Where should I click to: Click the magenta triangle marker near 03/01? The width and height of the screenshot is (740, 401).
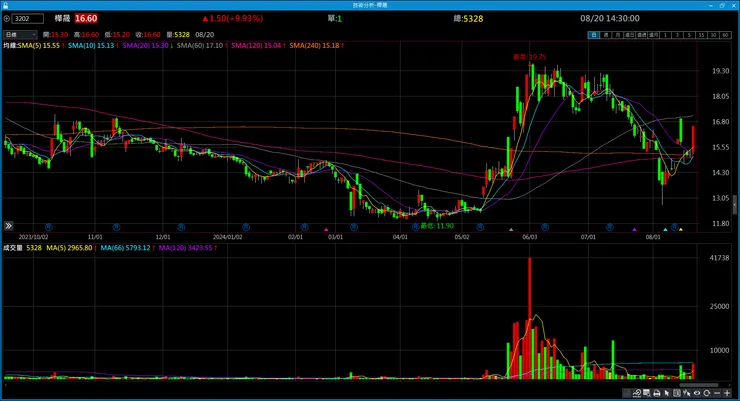[x=326, y=230]
